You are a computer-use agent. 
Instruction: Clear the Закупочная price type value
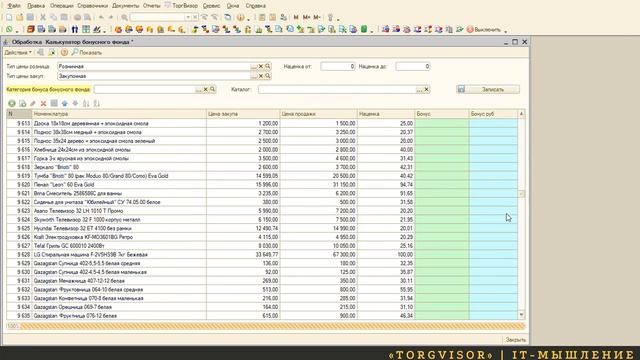pos(261,76)
